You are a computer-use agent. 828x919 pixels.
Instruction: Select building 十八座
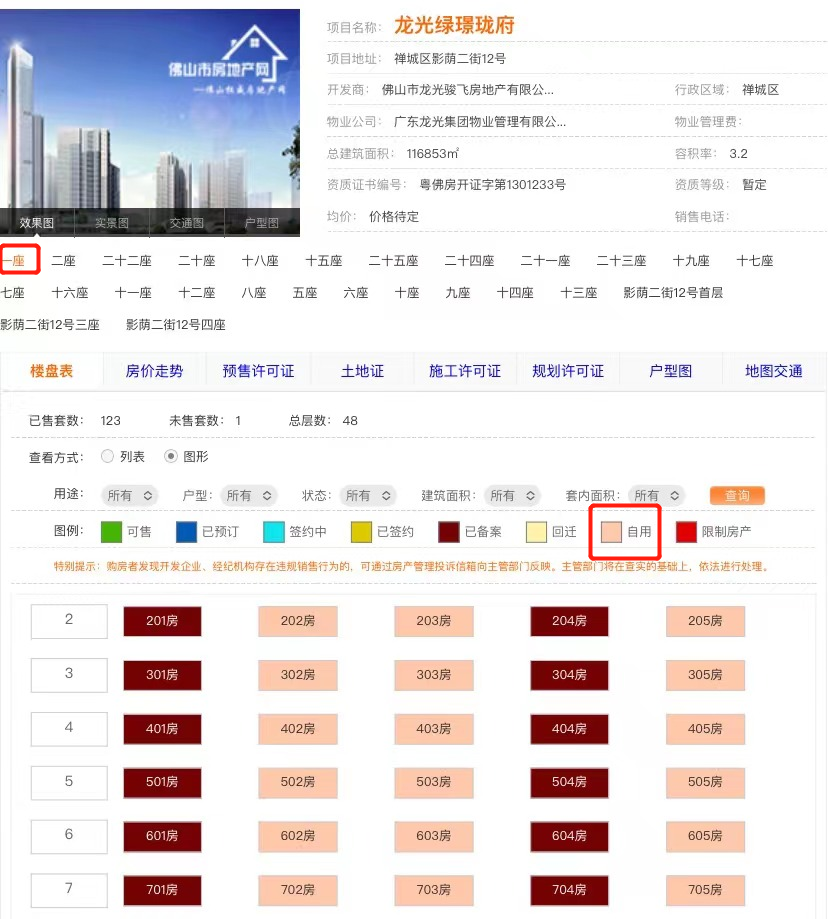260,261
